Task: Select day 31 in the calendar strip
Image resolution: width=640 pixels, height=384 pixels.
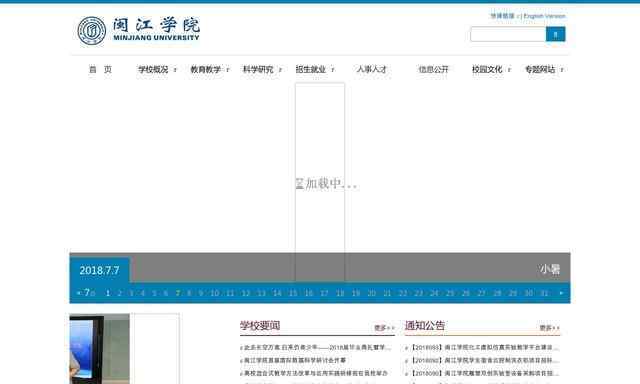Action: point(544,293)
